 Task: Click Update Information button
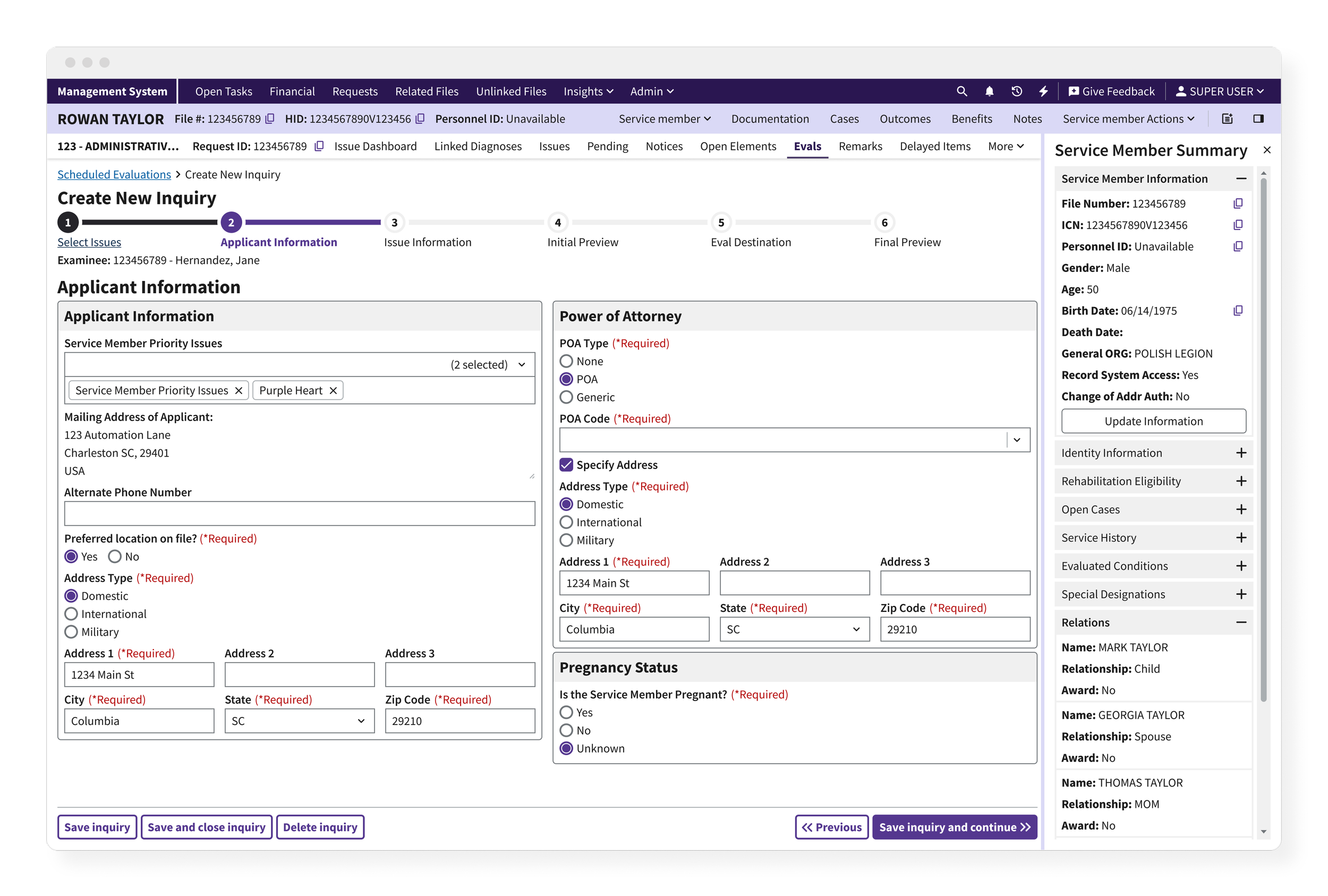coord(1153,422)
